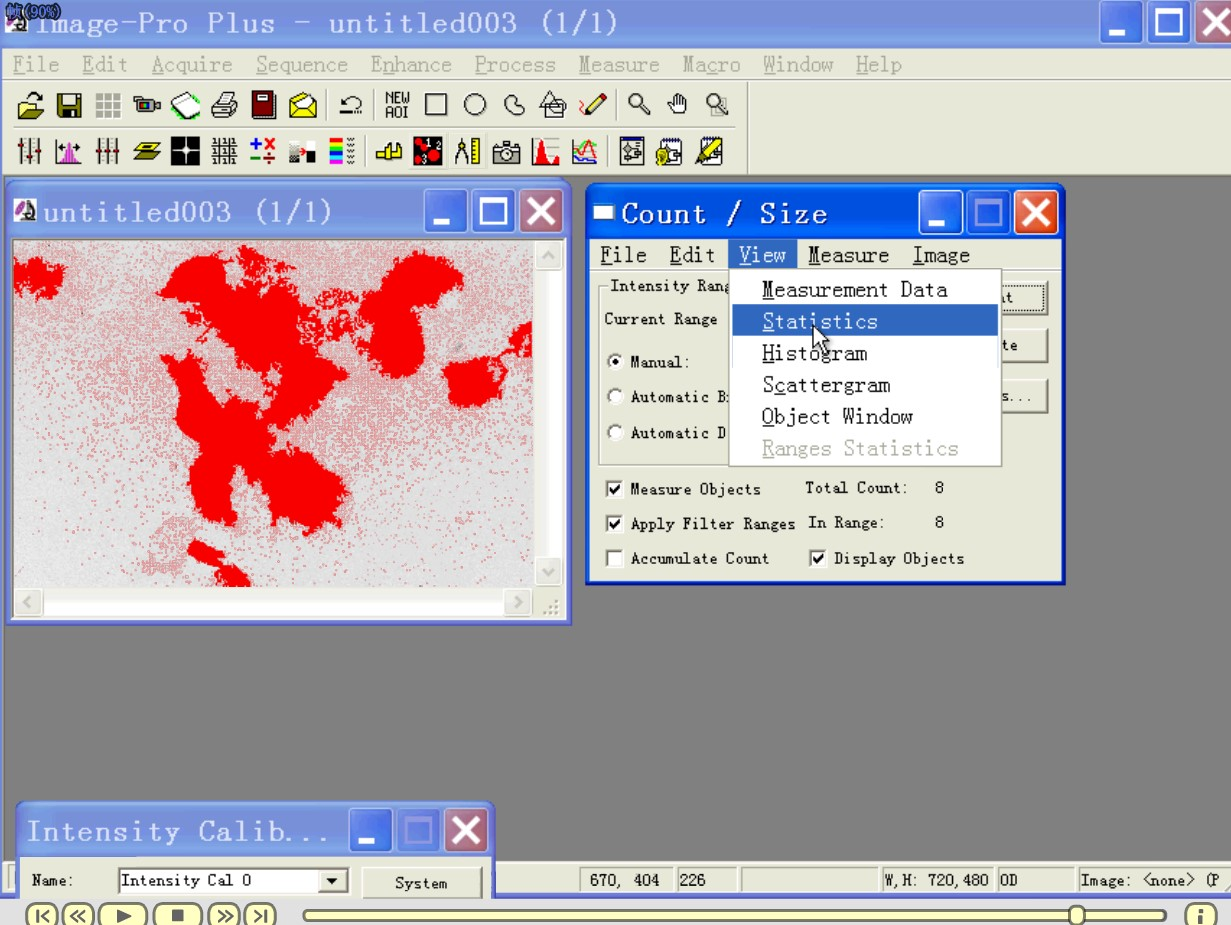Click the undo arrow icon

[x=349, y=104]
